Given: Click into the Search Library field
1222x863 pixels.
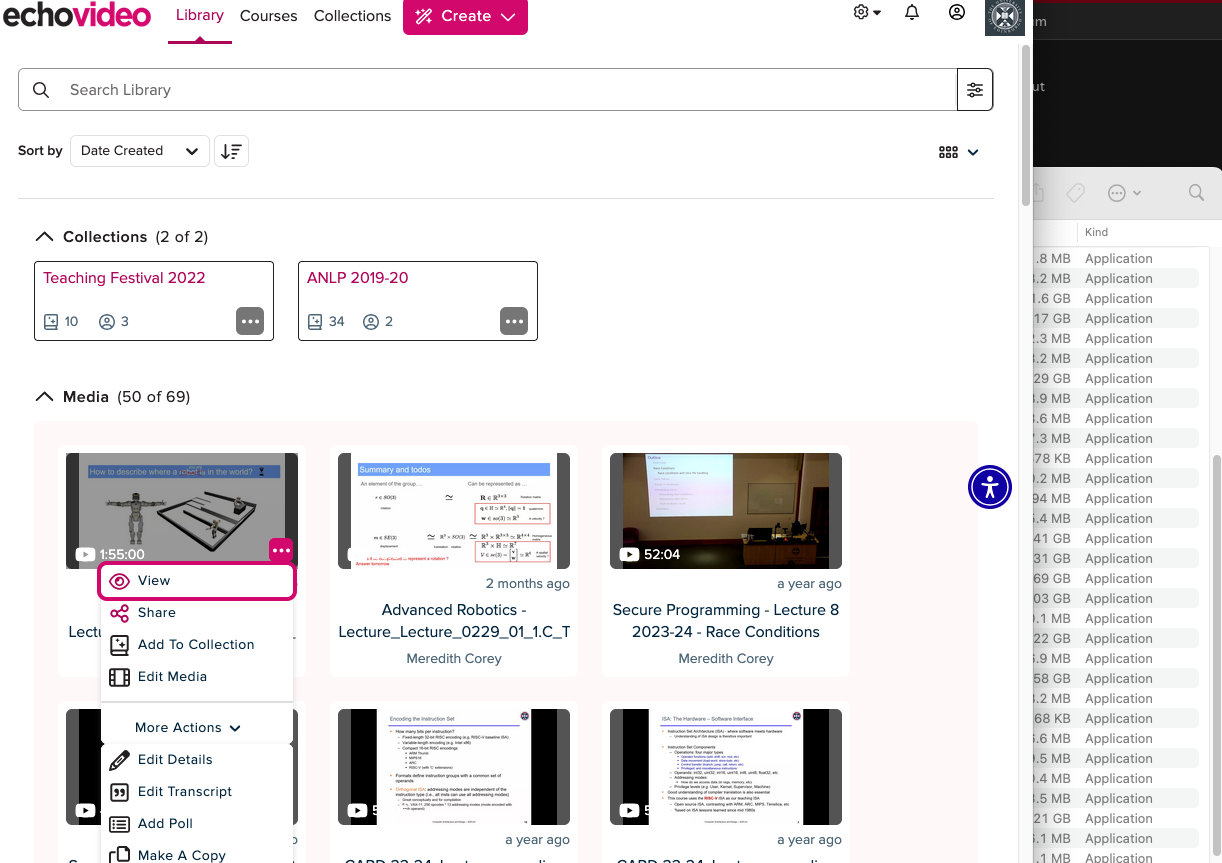Looking at the screenshot, I should [500, 90].
